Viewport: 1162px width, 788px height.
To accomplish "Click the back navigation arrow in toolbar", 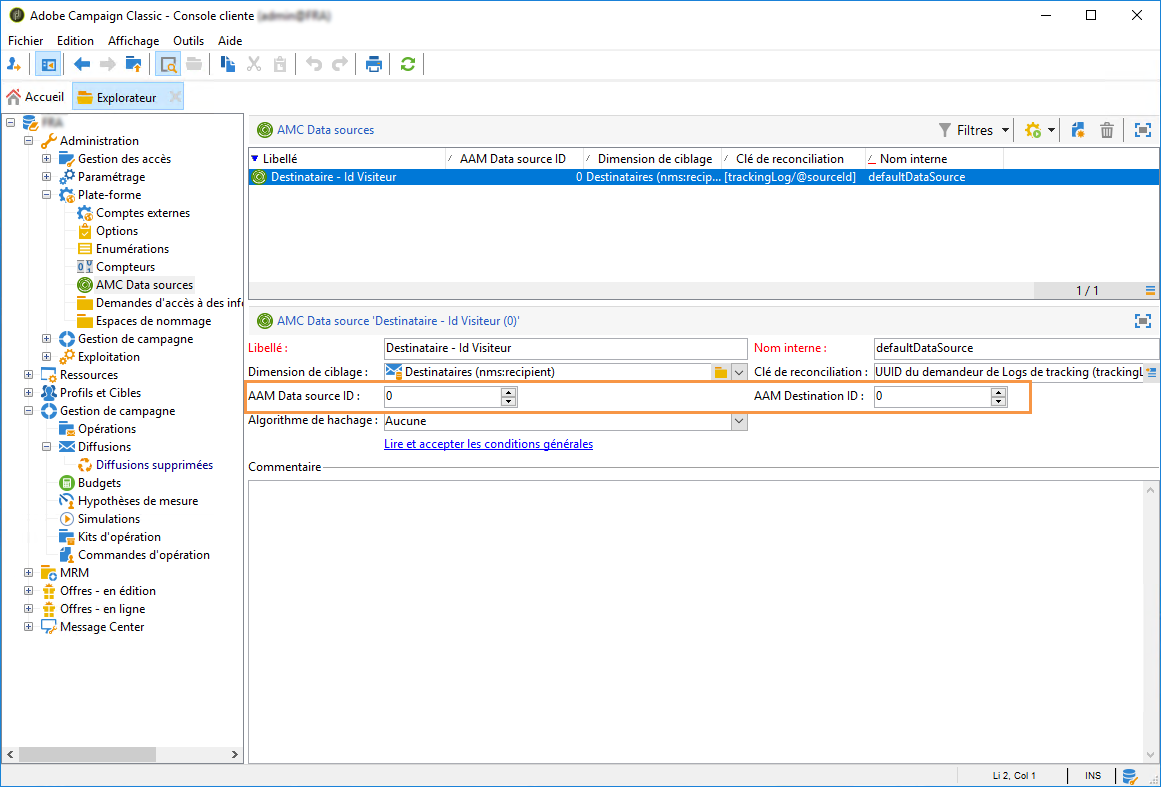I will (82, 64).
